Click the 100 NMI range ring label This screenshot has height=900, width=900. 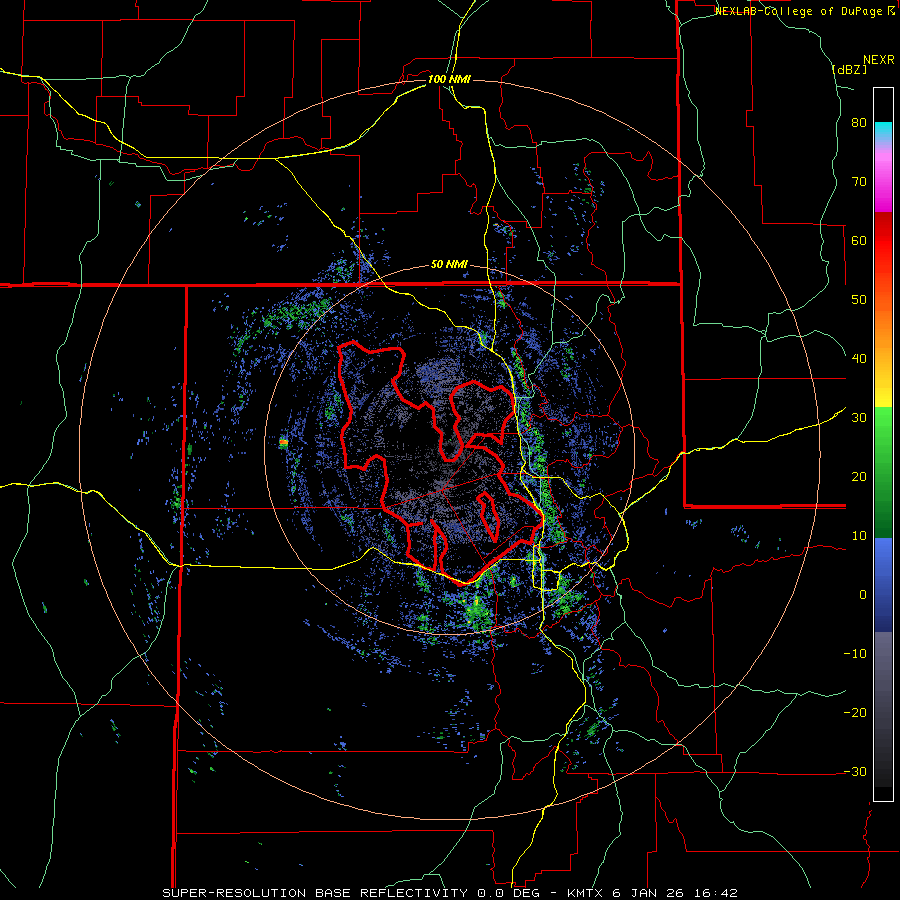449,79
